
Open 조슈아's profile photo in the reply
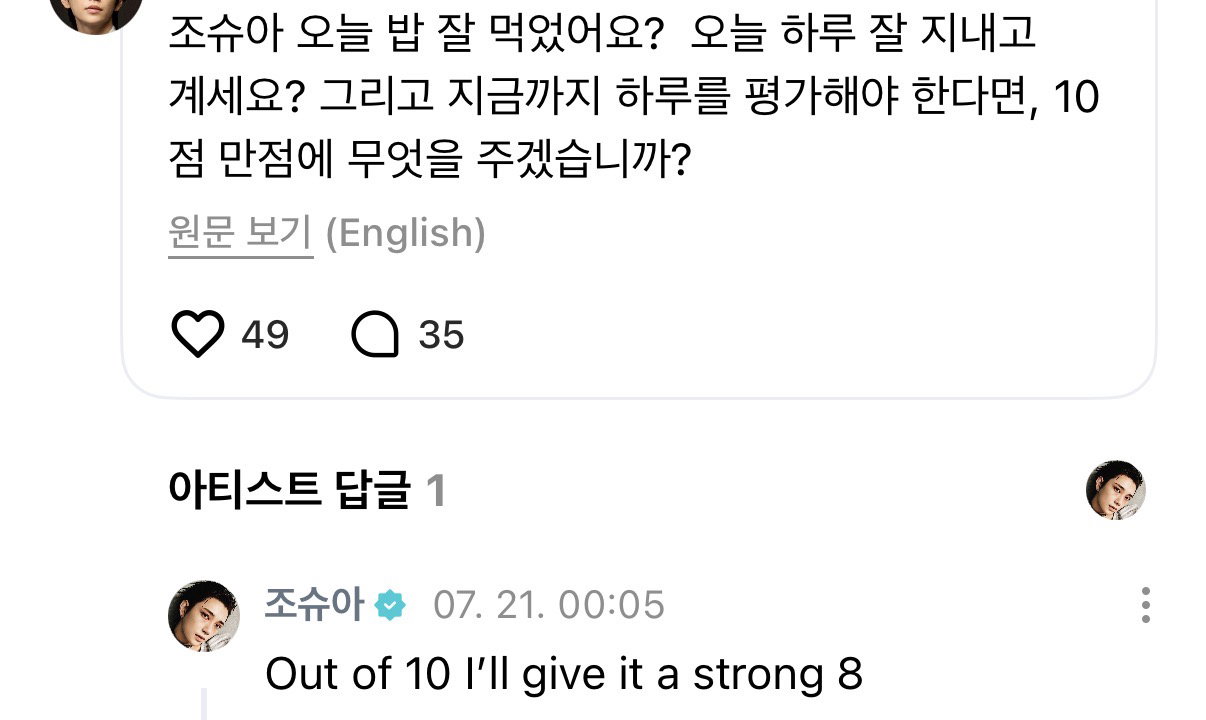[x=204, y=615]
